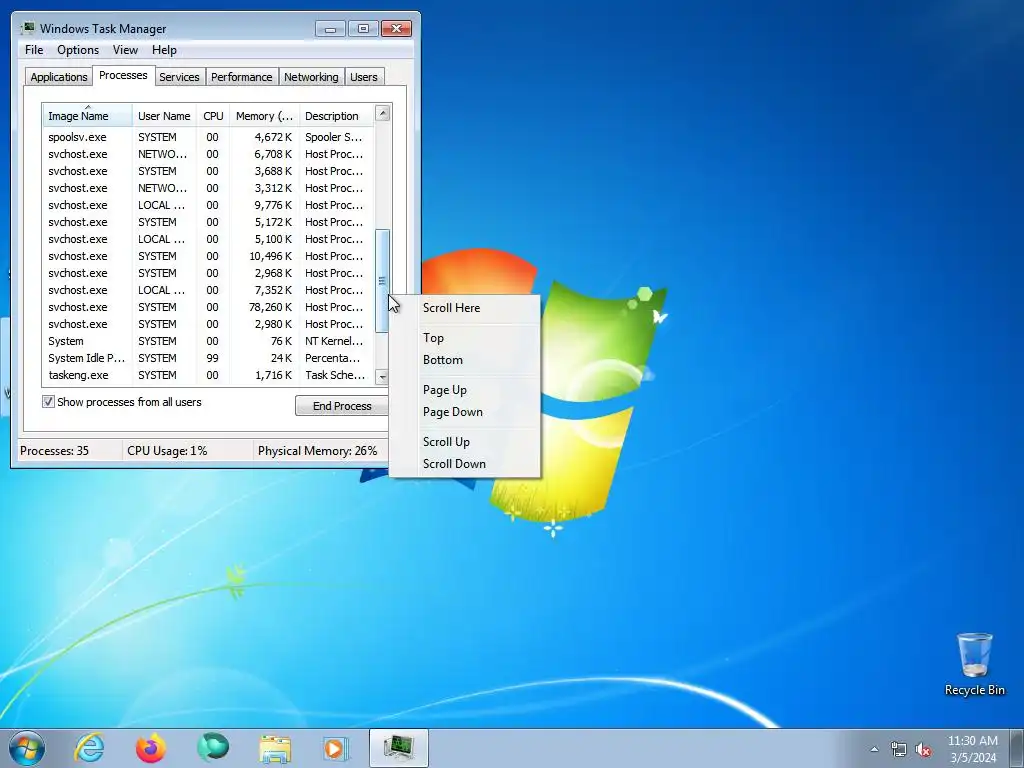Toggle Show processes from all users
Screen dimensions: 1024x768
(48, 402)
